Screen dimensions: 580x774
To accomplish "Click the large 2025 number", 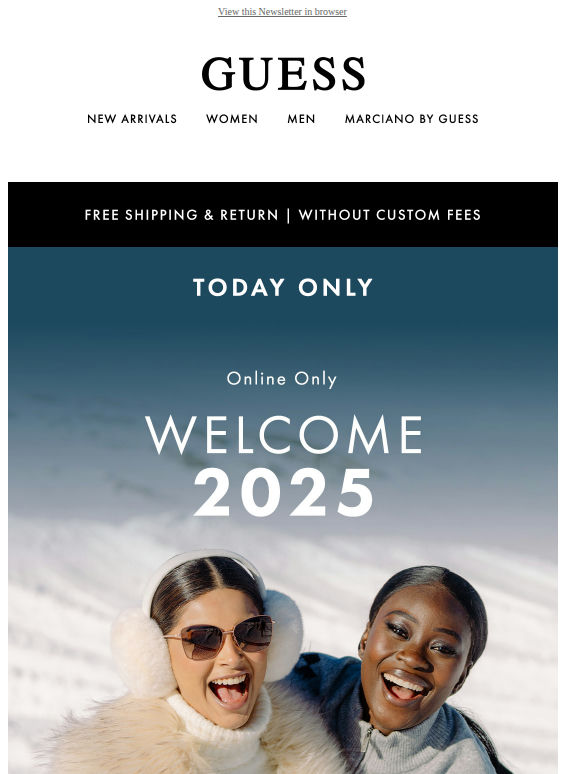I will point(283,492).
